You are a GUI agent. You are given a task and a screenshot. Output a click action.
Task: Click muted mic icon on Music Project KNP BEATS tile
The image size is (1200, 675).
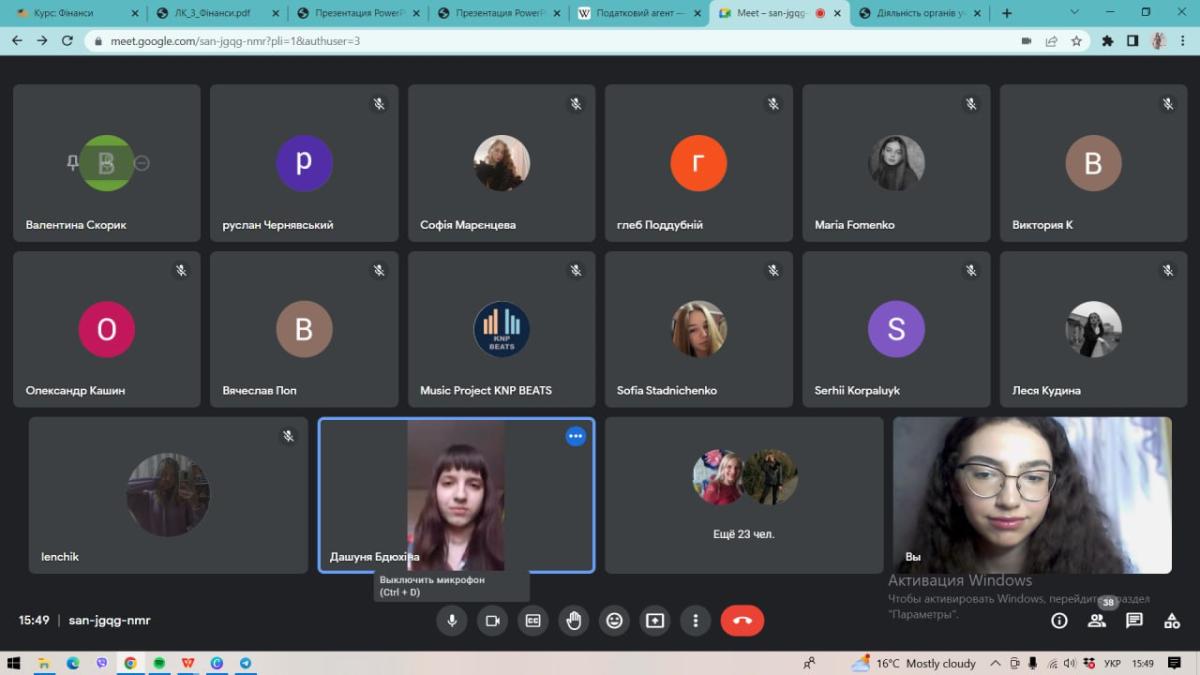[576, 270]
